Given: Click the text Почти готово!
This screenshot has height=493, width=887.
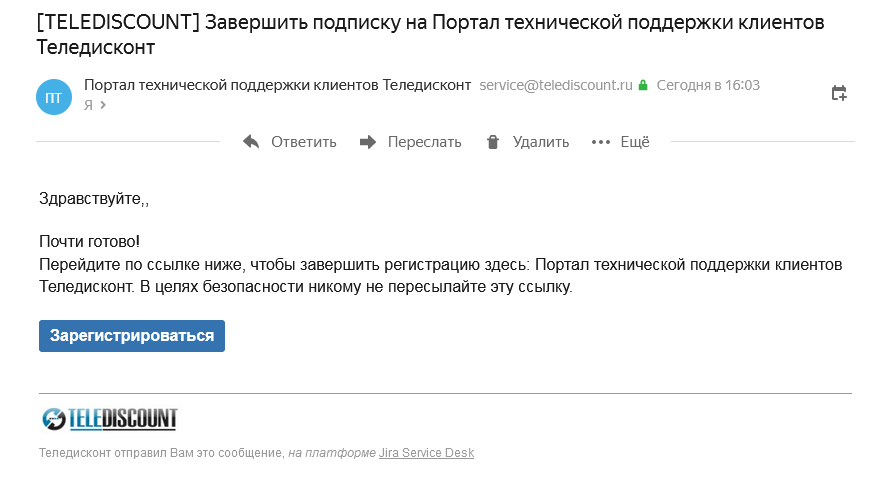Looking at the screenshot, I should pyautogui.click(x=89, y=242).
